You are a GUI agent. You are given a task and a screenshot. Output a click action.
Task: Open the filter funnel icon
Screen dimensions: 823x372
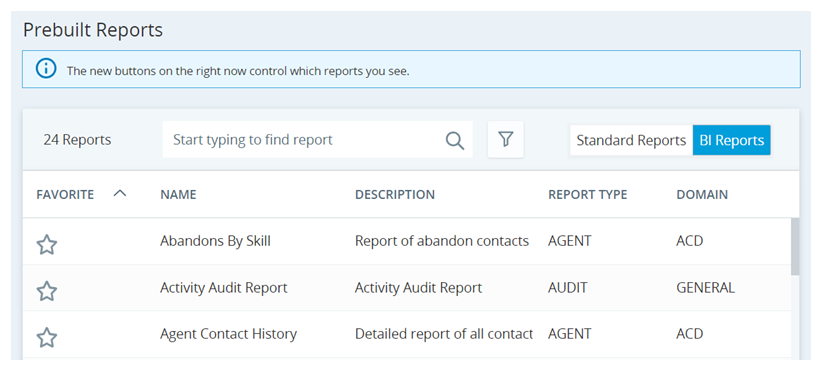pyautogui.click(x=505, y=140)
